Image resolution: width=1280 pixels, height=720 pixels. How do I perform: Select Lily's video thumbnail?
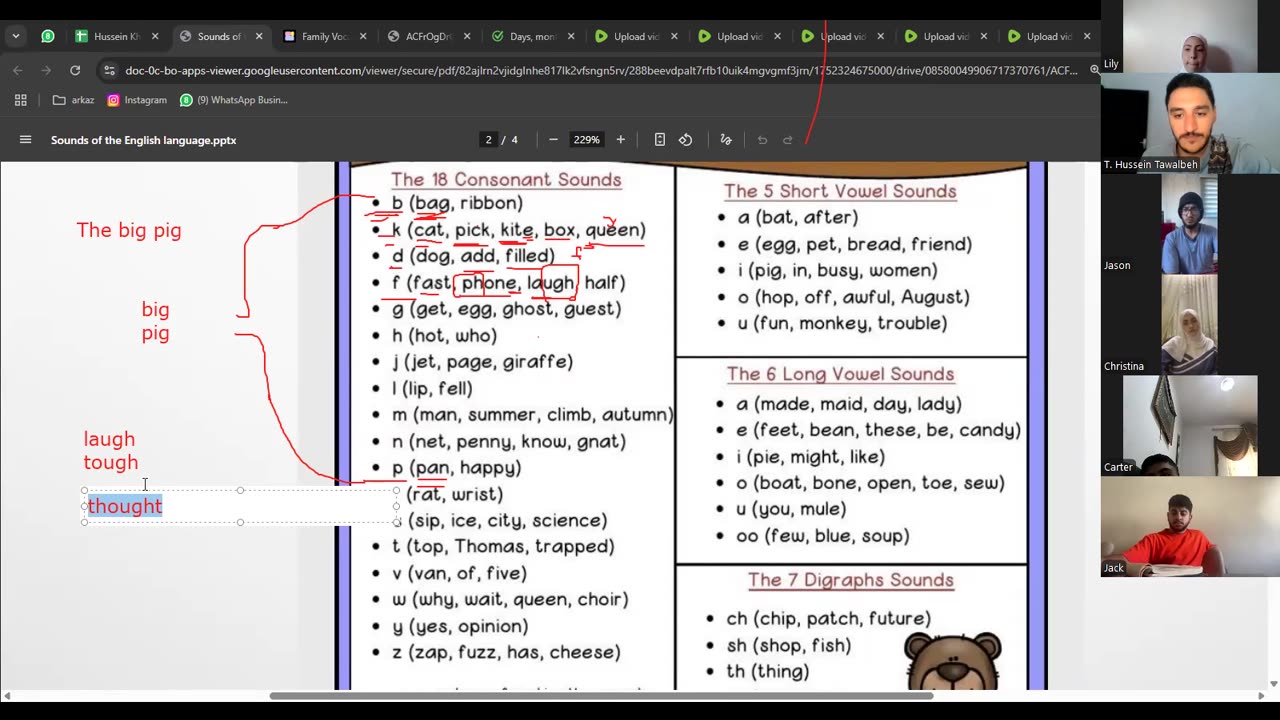tap(1190, 37)
